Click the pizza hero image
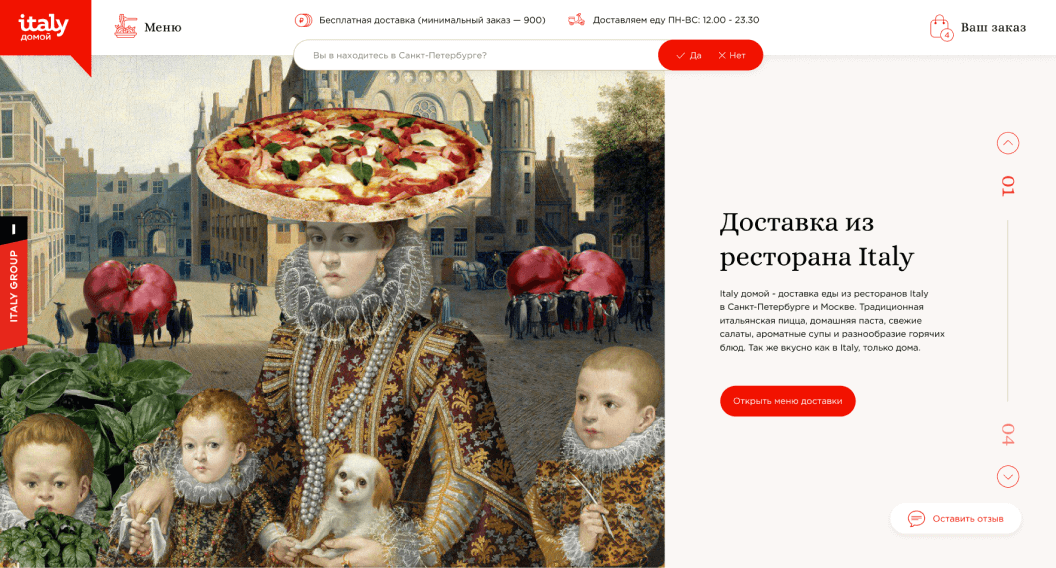This screenshot has width=1056, height=568. (x=345, y=163)
